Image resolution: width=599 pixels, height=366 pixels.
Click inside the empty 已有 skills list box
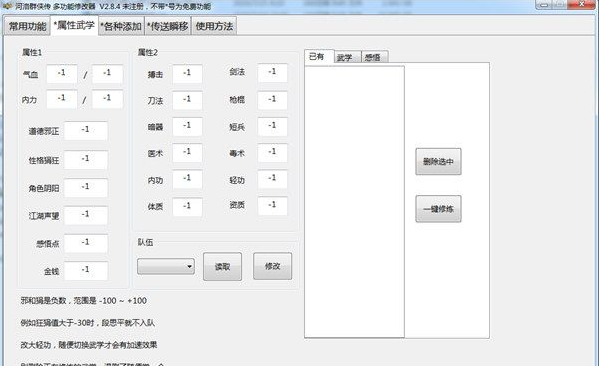pyautogui.click(x=355, y=202)
